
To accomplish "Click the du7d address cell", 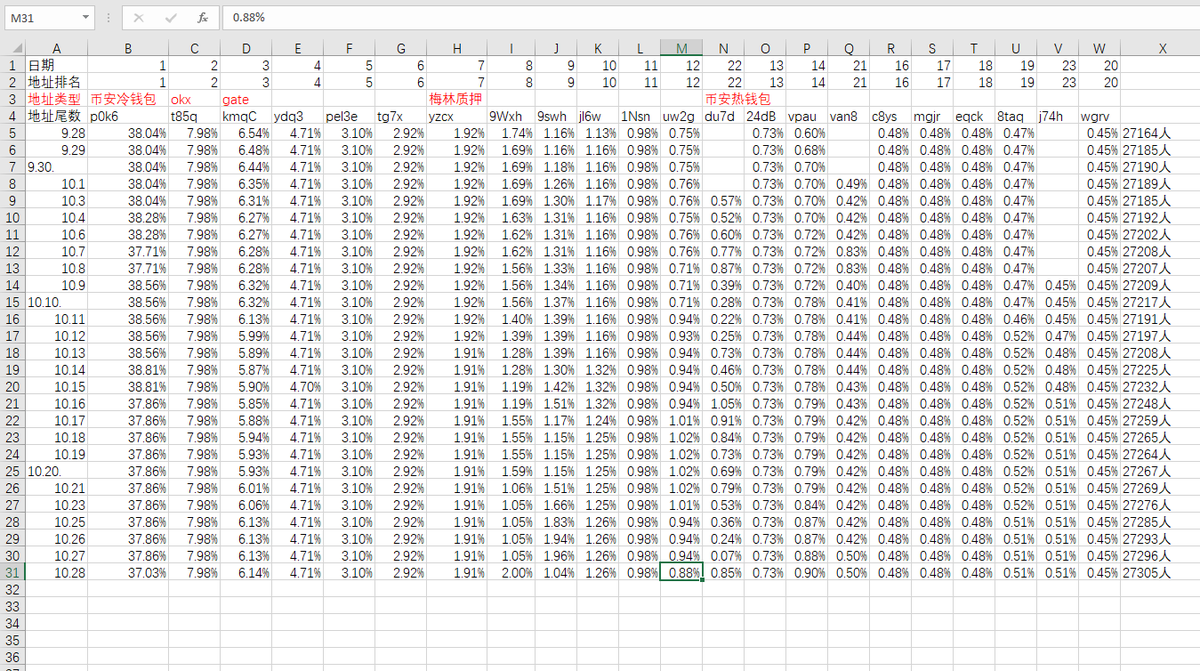I will (x=723, y=116).
